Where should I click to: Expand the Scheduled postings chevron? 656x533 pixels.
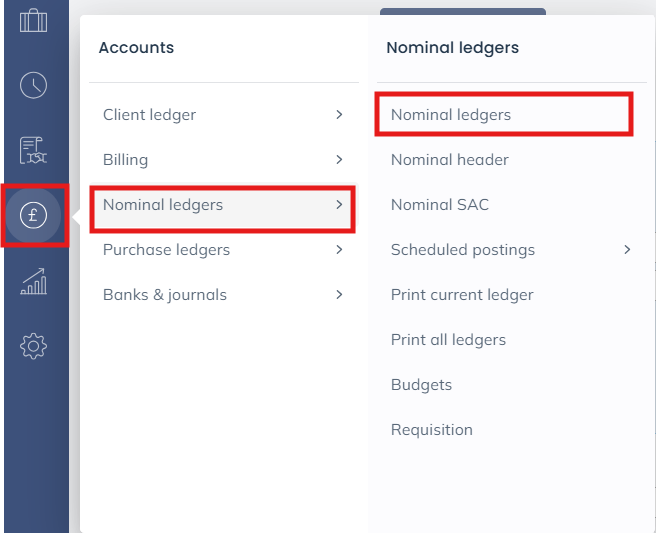pyautogui.click(x=627, y=250)
